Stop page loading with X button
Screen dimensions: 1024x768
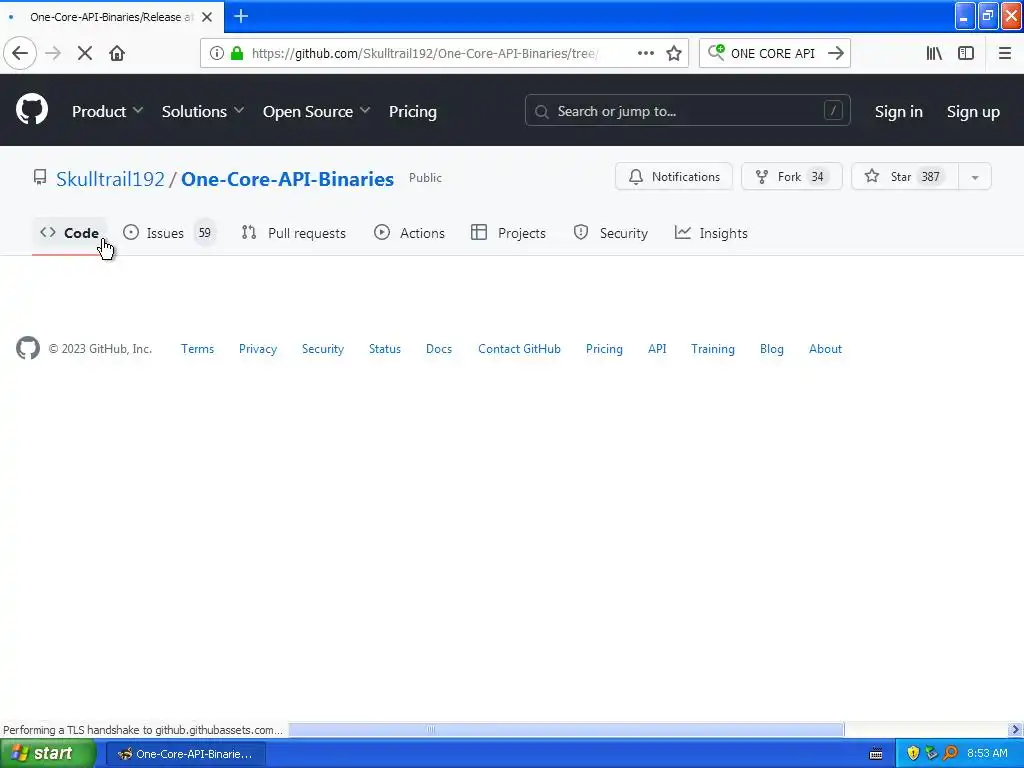(x=85, y=54)
